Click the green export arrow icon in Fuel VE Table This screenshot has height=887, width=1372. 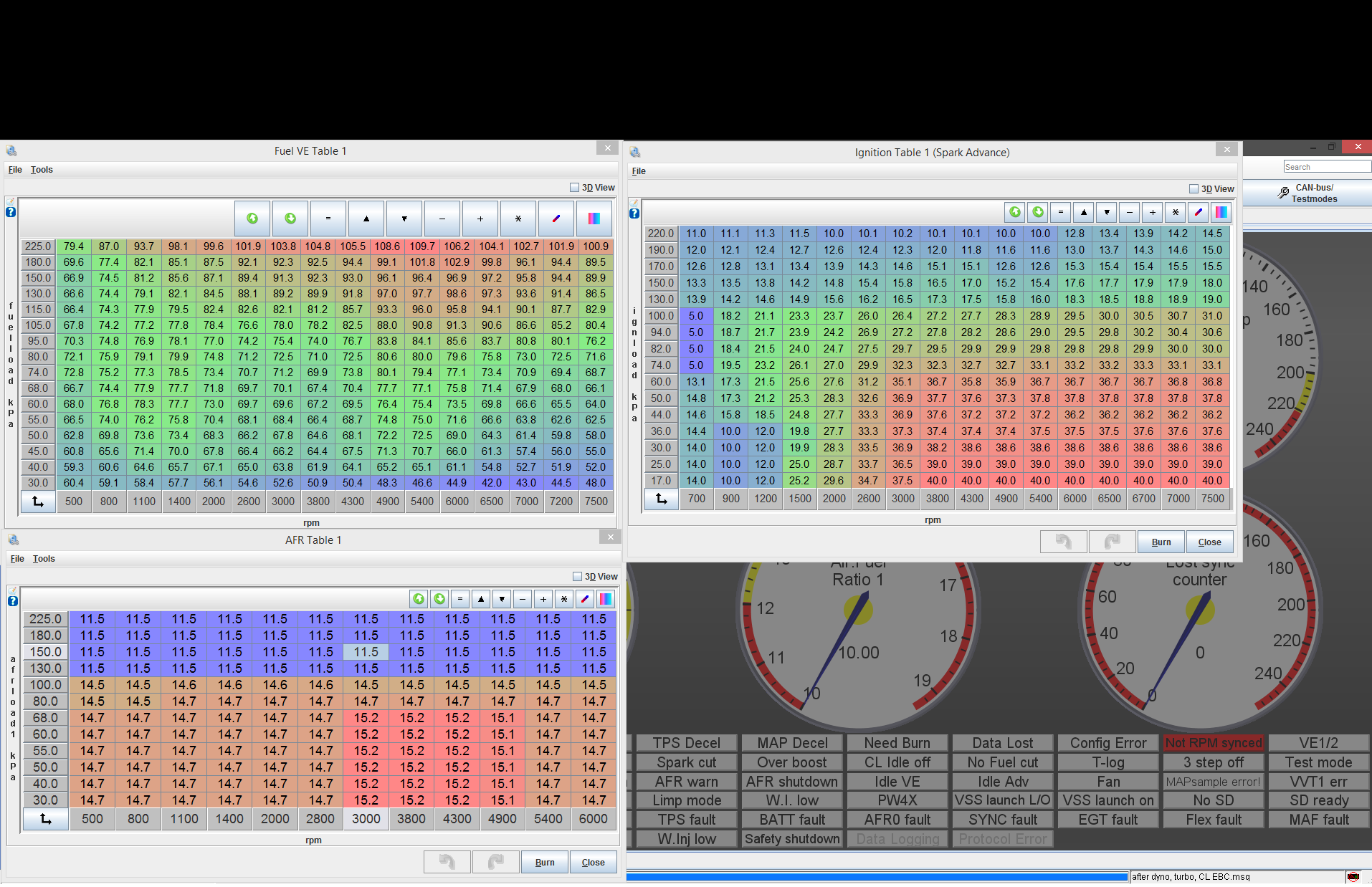point(252,219)
